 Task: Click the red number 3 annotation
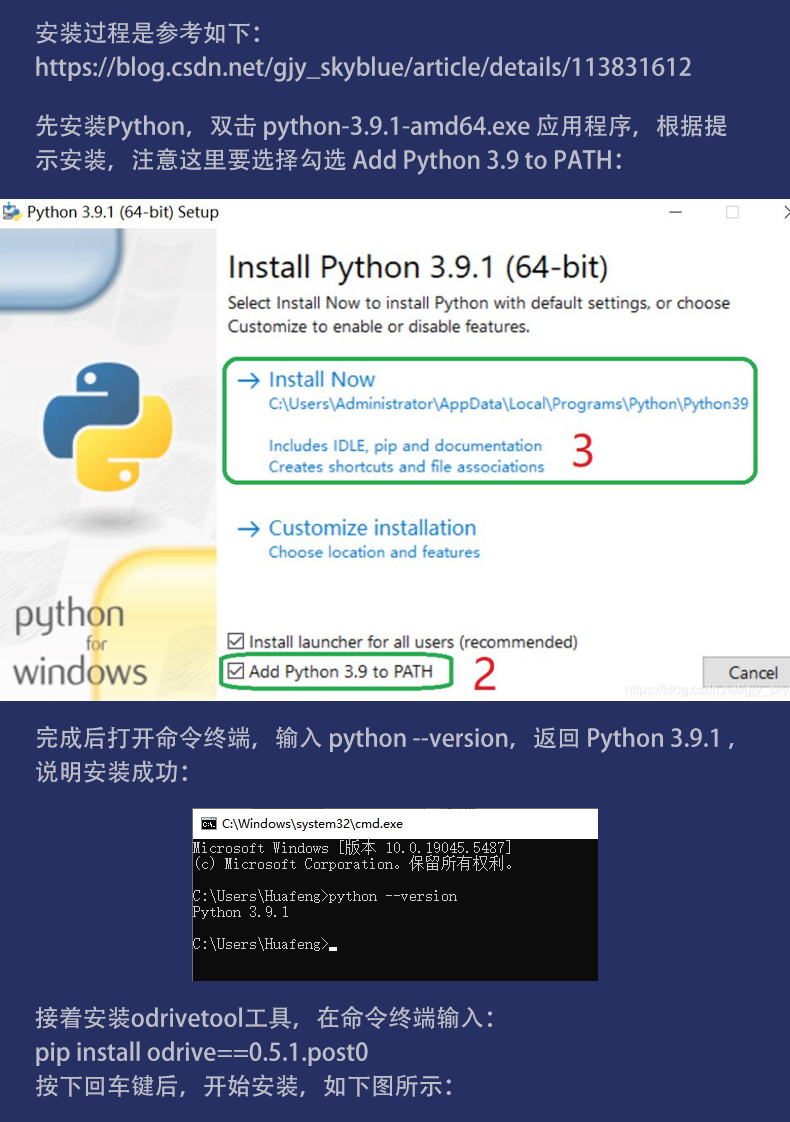[x=582, y=452]
